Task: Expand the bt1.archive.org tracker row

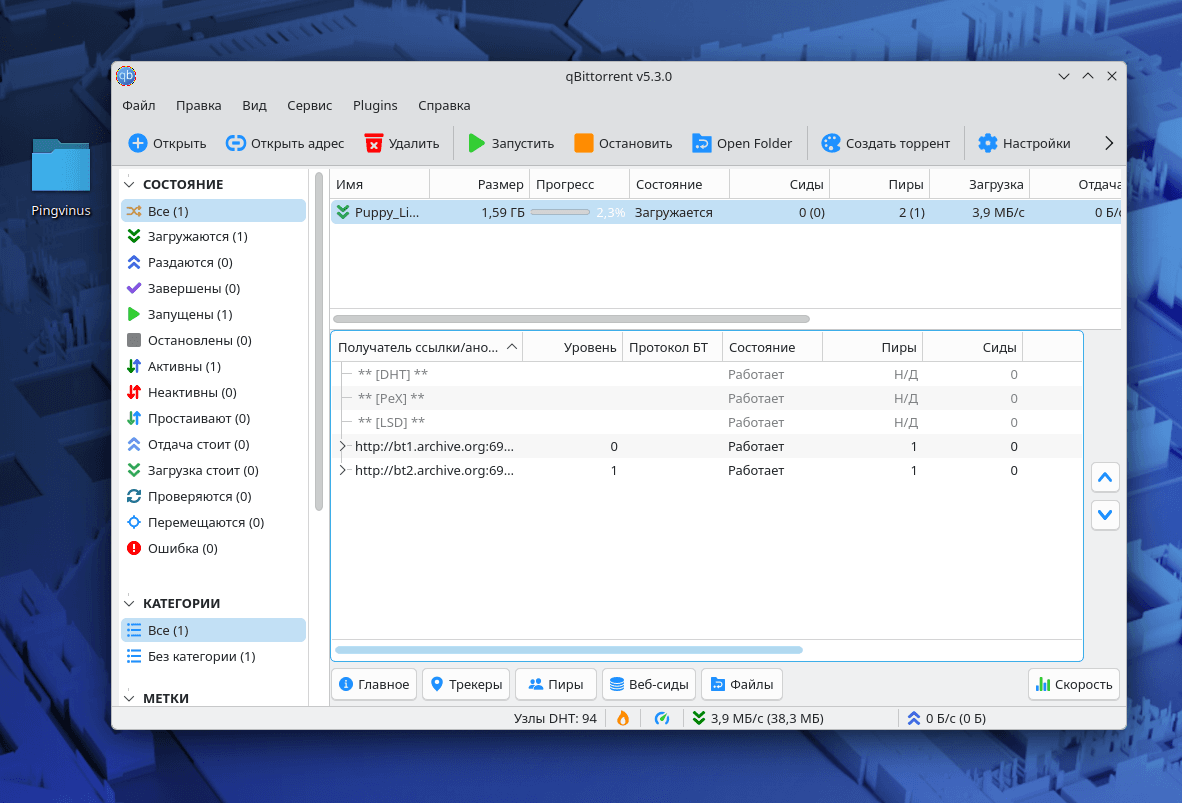Action: [x=342, y=446]
